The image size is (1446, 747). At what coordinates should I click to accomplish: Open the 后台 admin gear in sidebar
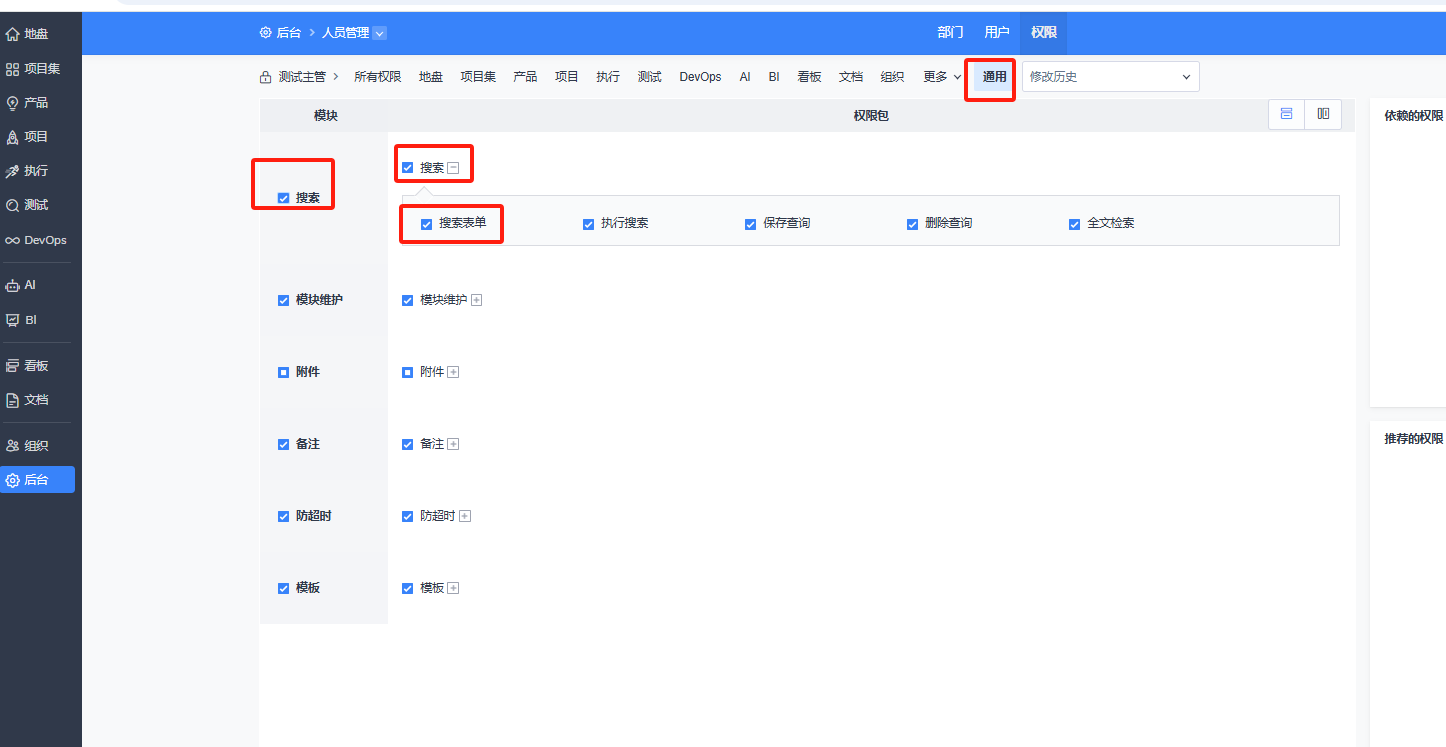pyautogui.click(x=13, y=480)
